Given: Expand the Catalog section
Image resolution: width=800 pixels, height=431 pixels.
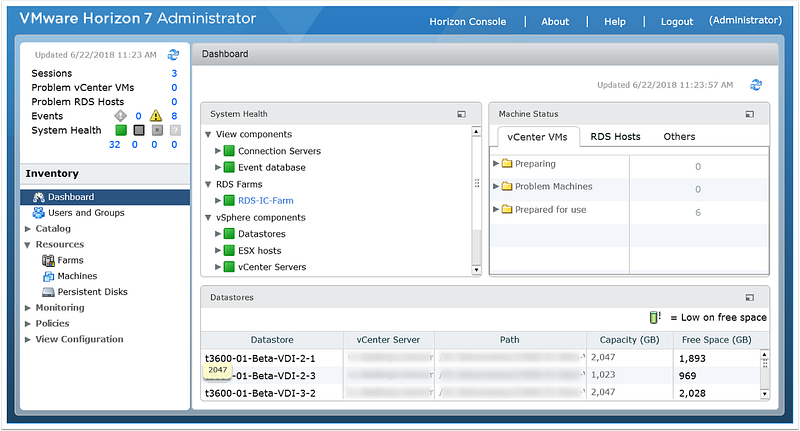Looking at the screenshot, I should tap(28, 229).
